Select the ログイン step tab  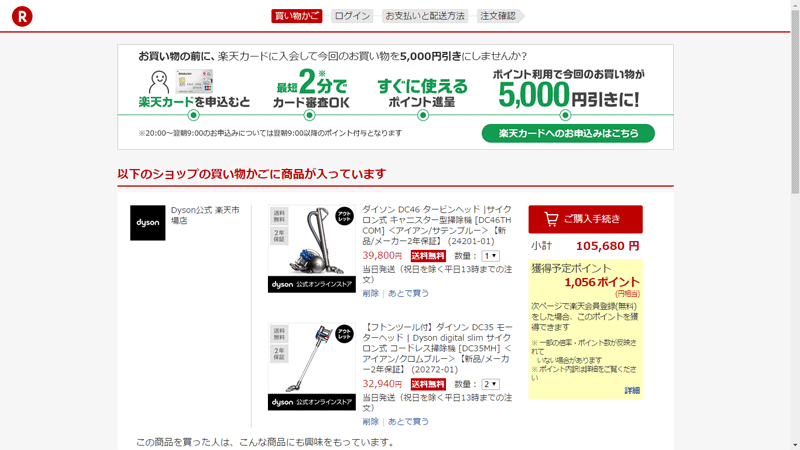click(x=352, y=16)
